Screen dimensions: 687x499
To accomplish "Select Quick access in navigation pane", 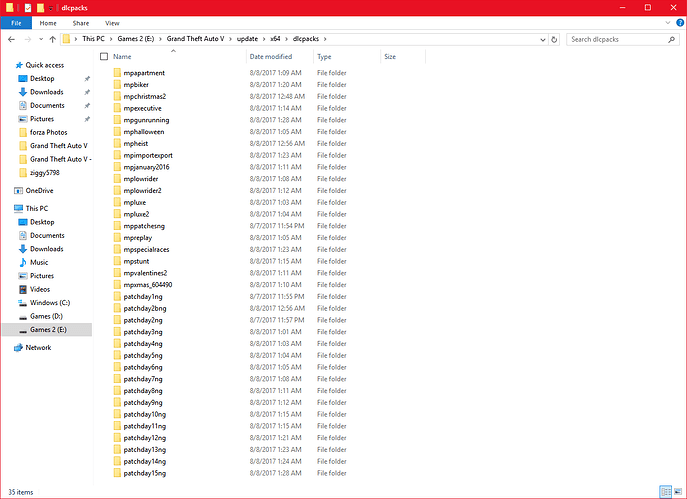I will 45,65.
